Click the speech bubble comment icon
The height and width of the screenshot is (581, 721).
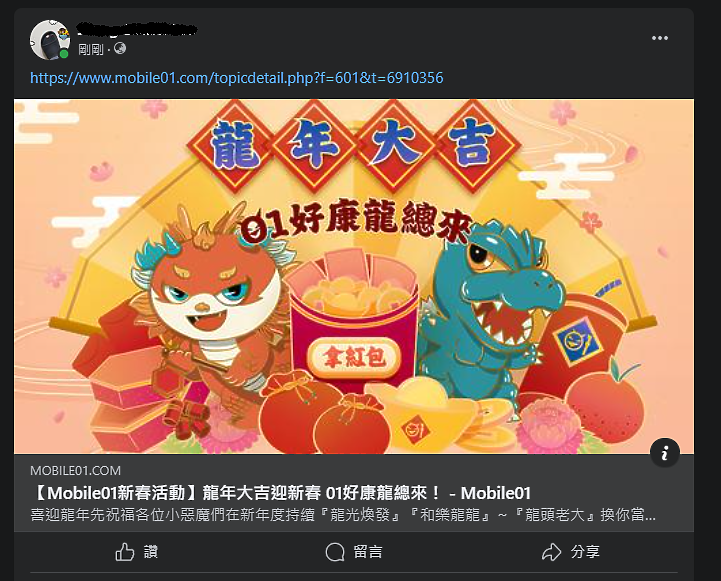335,552
